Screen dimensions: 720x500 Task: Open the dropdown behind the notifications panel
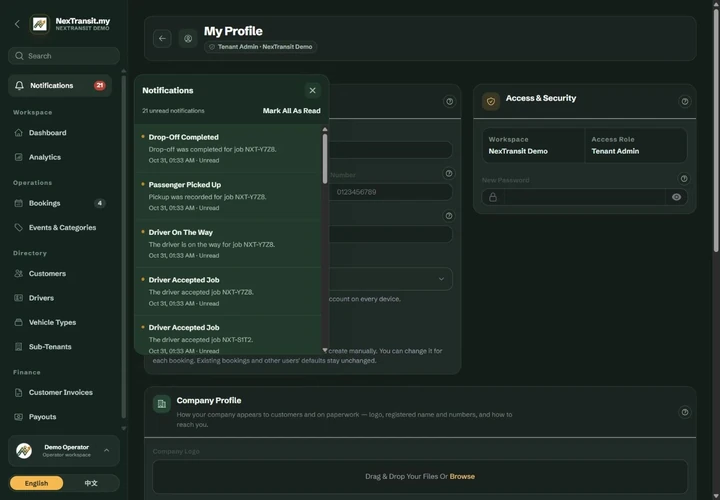391,279
